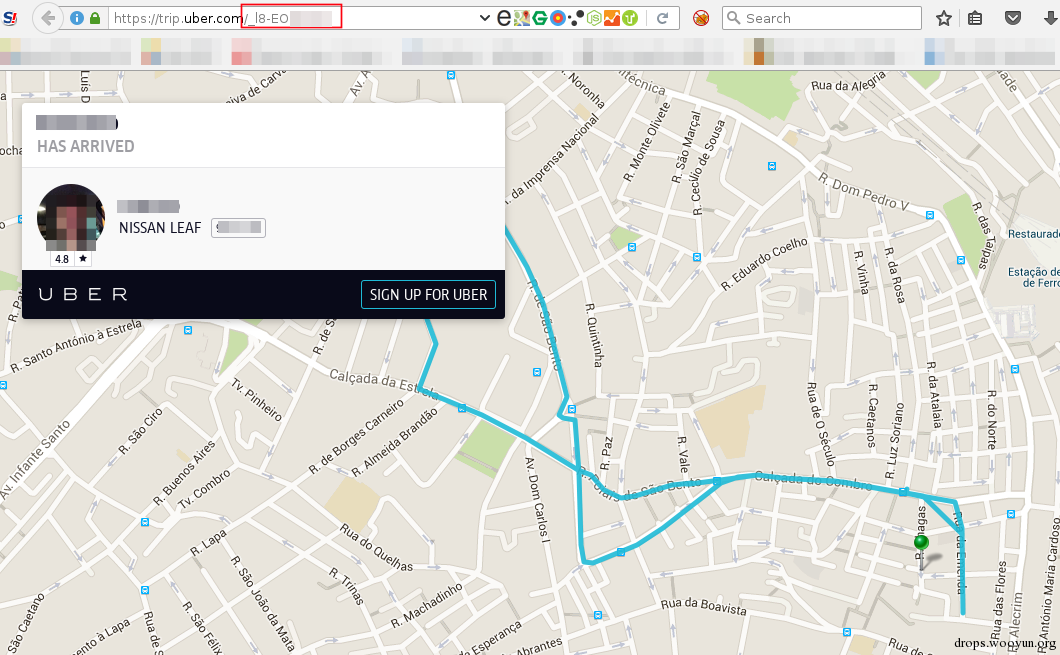Viewport: 1060px width, 655px height.
Task: Click the black 'e' detected-technology icon
Action: (503, 18)
